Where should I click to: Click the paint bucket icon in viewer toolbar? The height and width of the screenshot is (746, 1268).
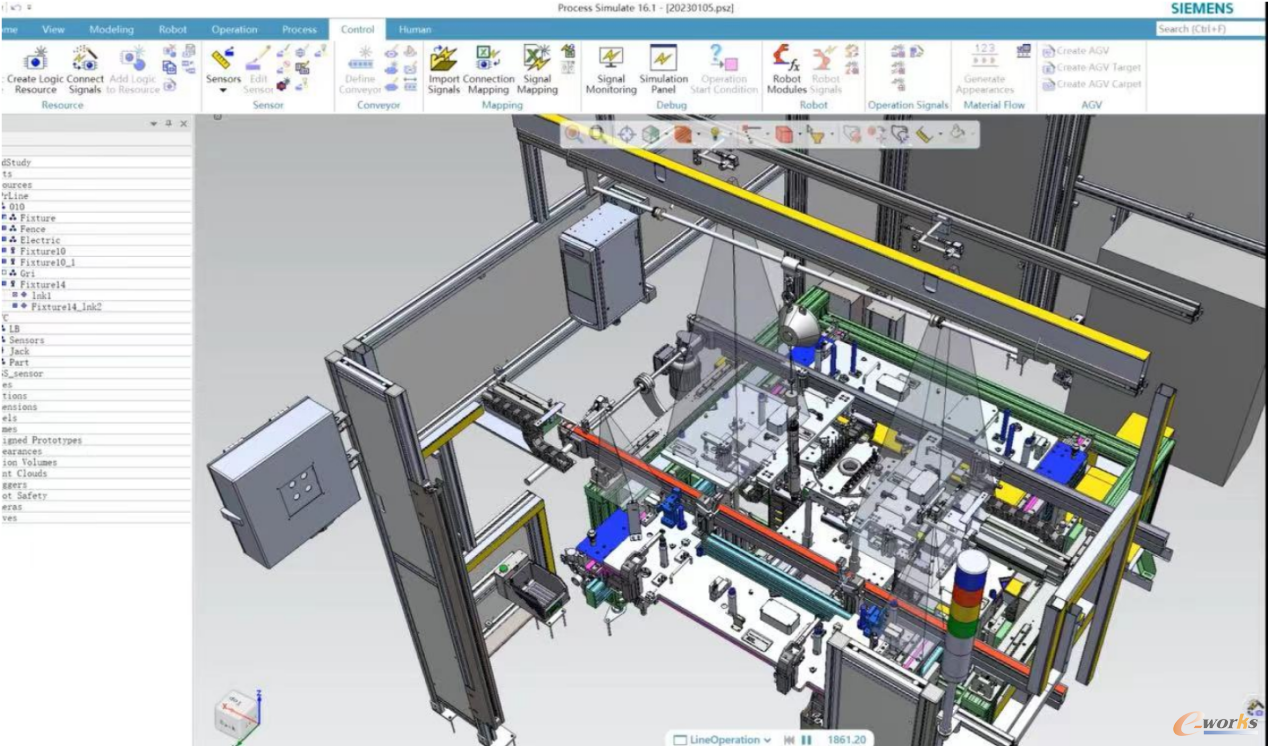point(957,134)
